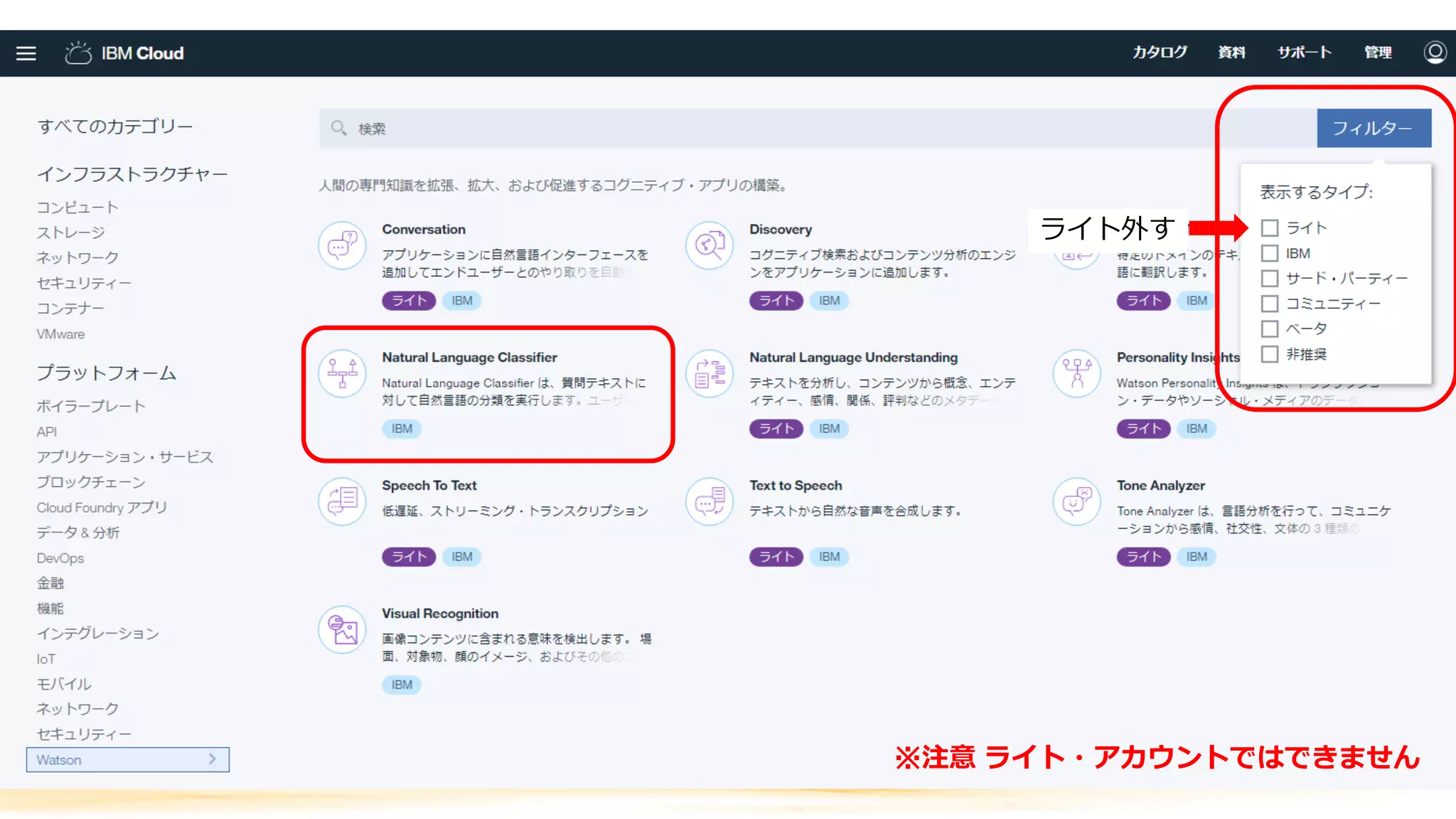The width and height of the screenshot is (1456, 819).
Task: Click the IBM tag under Discovery
Action: click(x=829, y=301)
